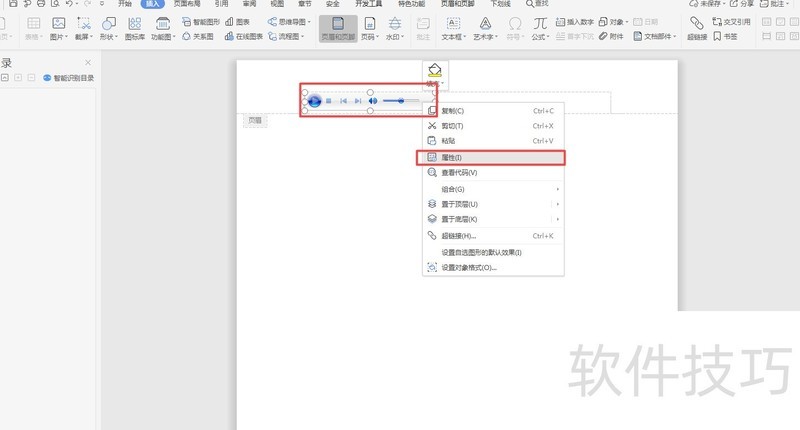The width and height of the screenshot is (800, 430).
Task: Switch to 特色功能 (Special features) tab
Action: point(411,4)
